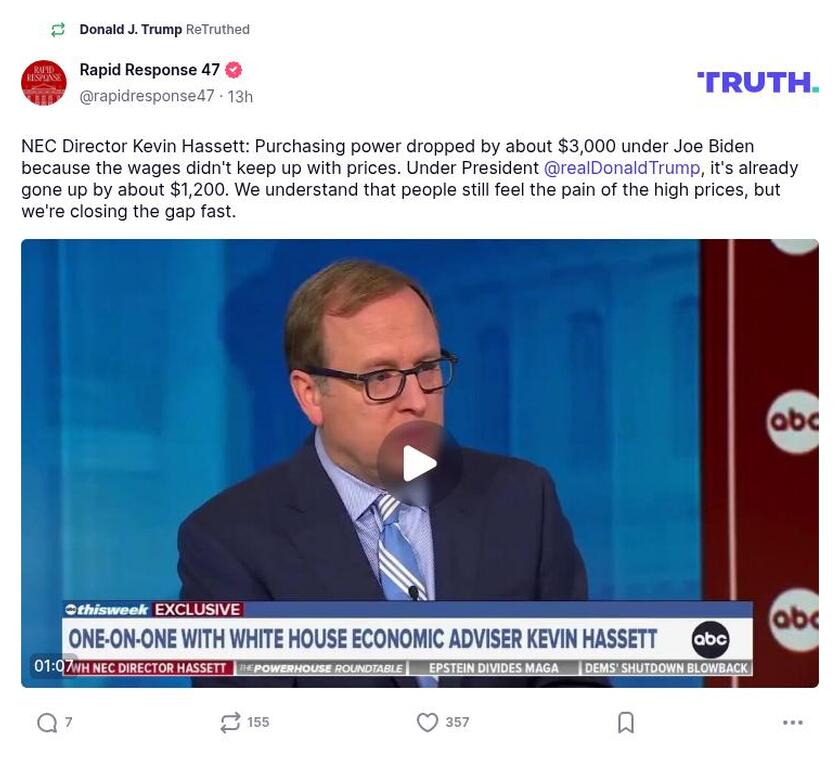Screen dimensions: 840x761
Task: Click the @rapidresponse47 handle
Action: (x=147, y=96)
